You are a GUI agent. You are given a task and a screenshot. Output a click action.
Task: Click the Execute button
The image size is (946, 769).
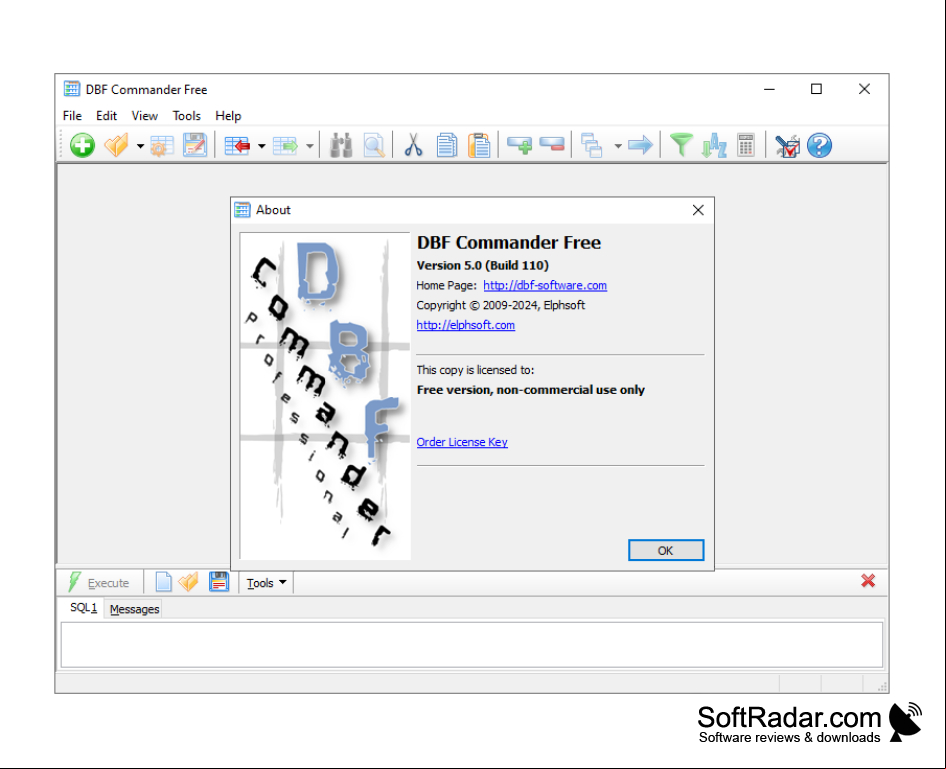100,583
